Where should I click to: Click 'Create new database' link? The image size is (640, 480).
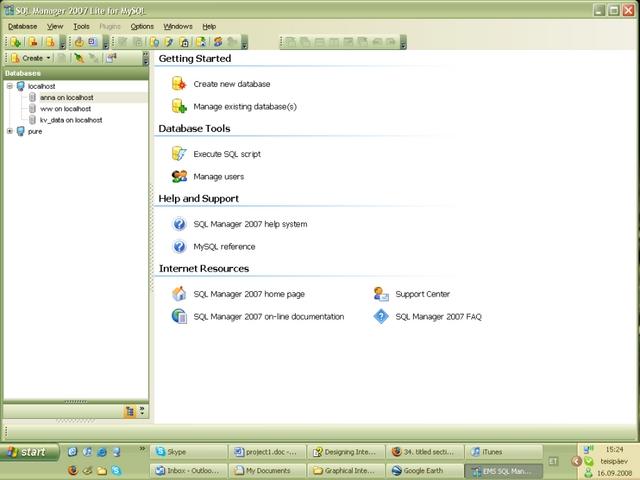231,84
